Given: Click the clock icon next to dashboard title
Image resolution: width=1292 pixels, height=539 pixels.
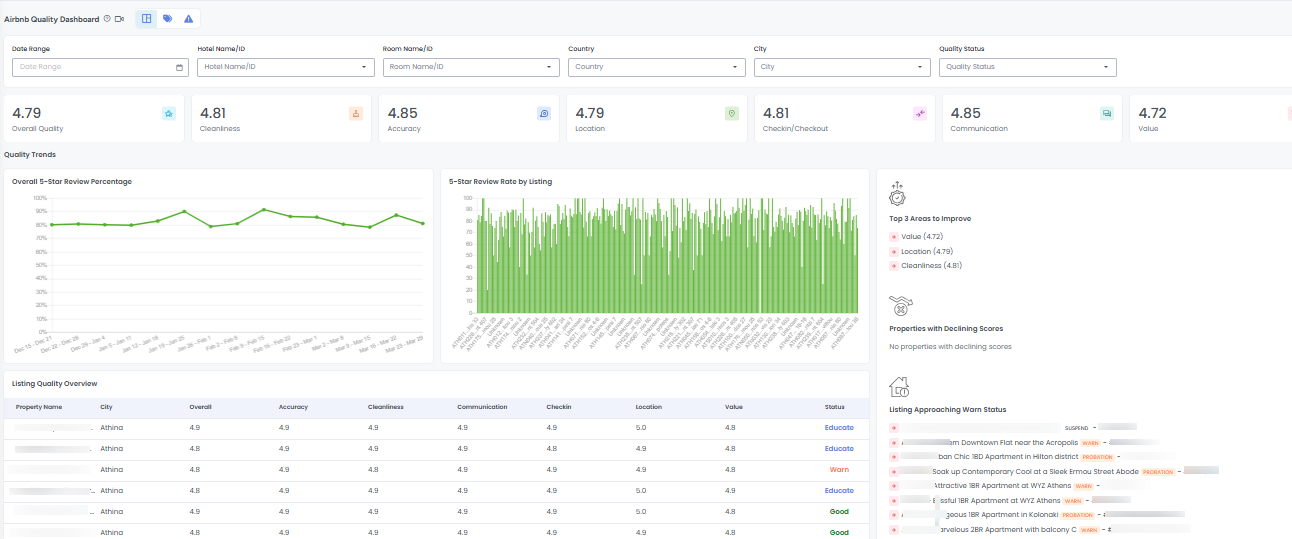Looking at the screenshot, I should tap(107, 19).
